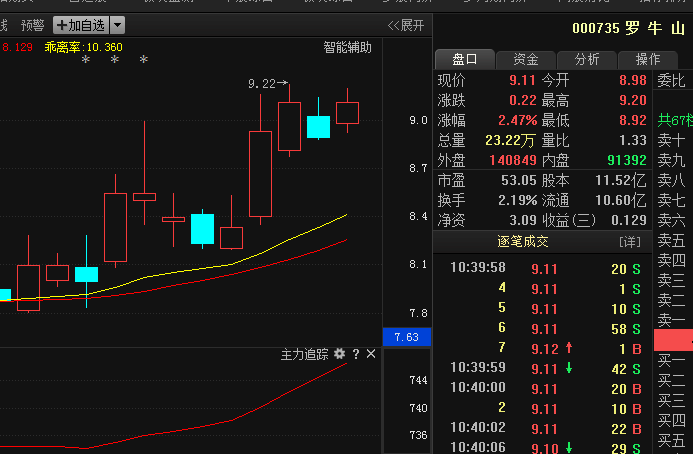Click the 换手 2.19% value
Screen dimensions: 693x454
[x=518, y=200]
